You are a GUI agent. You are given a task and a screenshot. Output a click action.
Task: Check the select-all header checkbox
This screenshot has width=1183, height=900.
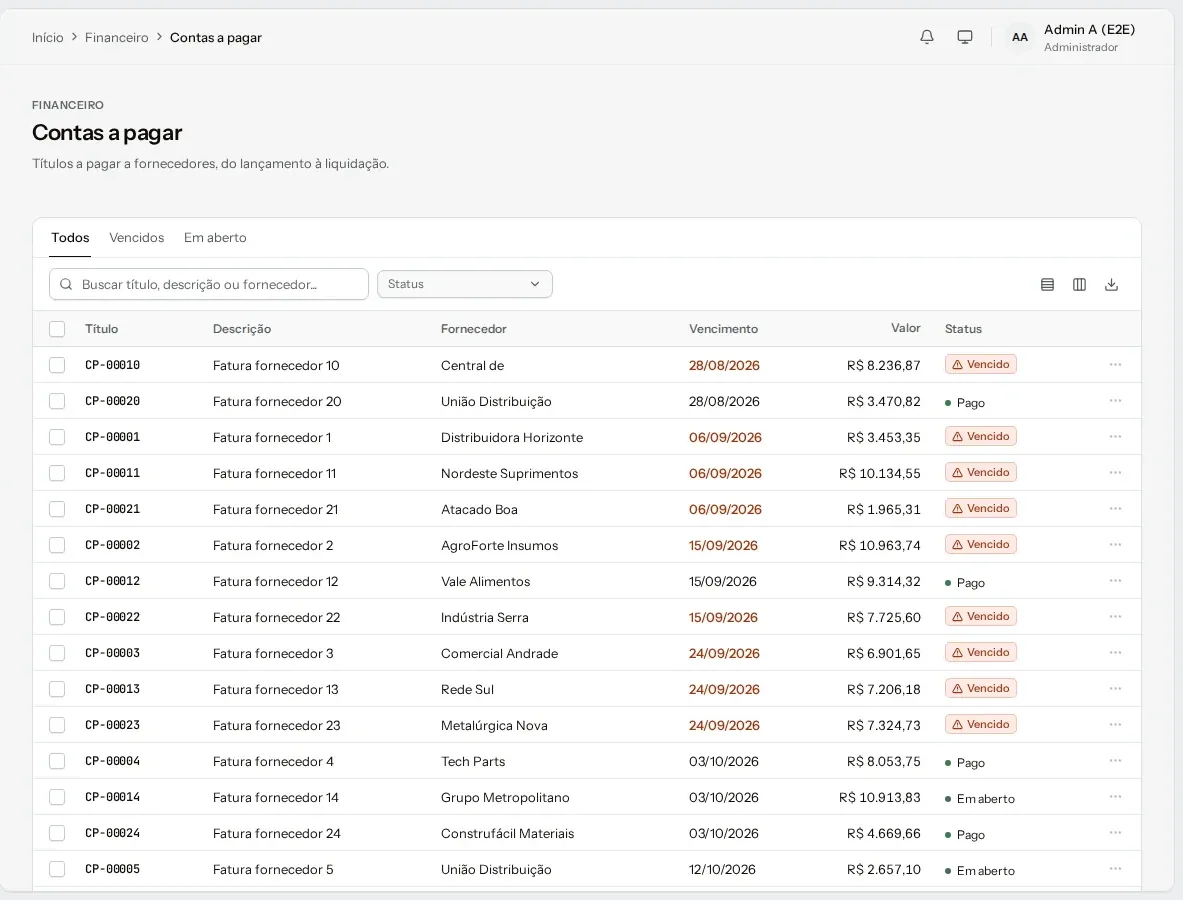pyautogui.click(x=57, y=329)
